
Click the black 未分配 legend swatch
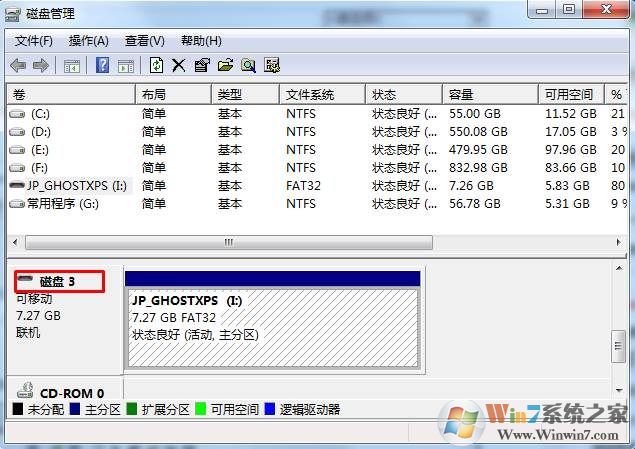[x=18, y=409]
